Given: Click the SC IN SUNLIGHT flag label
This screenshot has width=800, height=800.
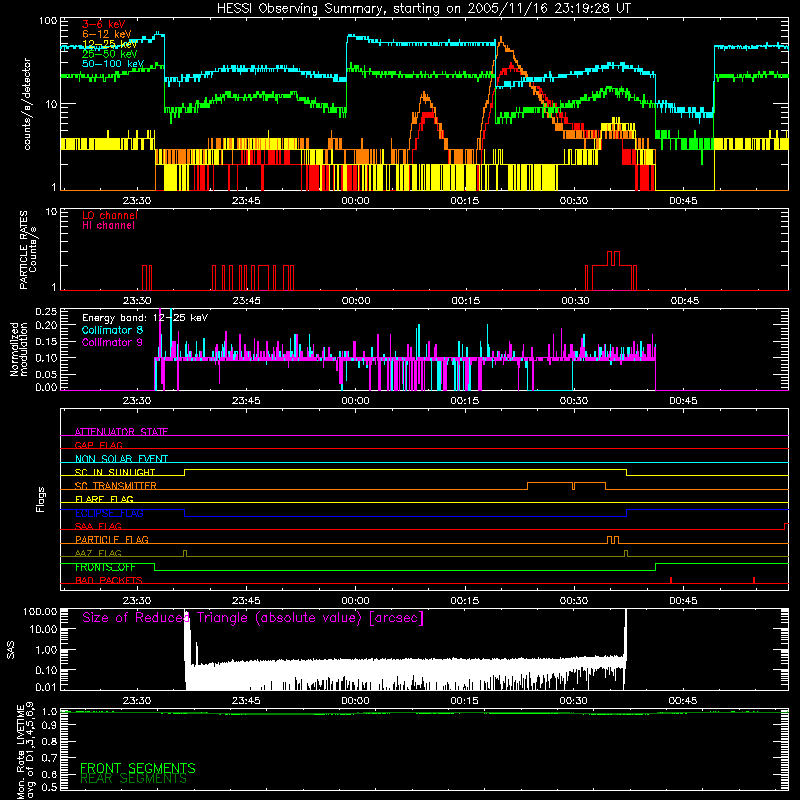Looking at the screenshot, I should (x=115, y=472).
